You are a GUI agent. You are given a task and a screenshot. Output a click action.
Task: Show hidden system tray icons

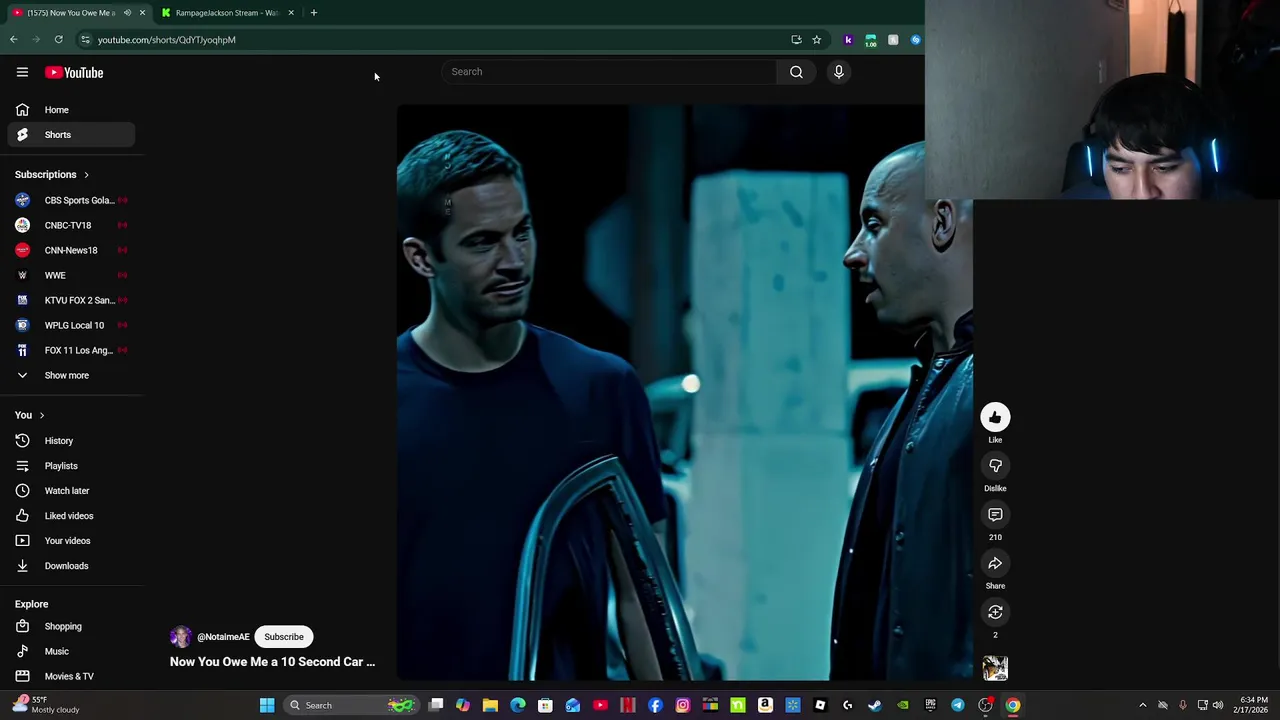[x=1143, y=706]
